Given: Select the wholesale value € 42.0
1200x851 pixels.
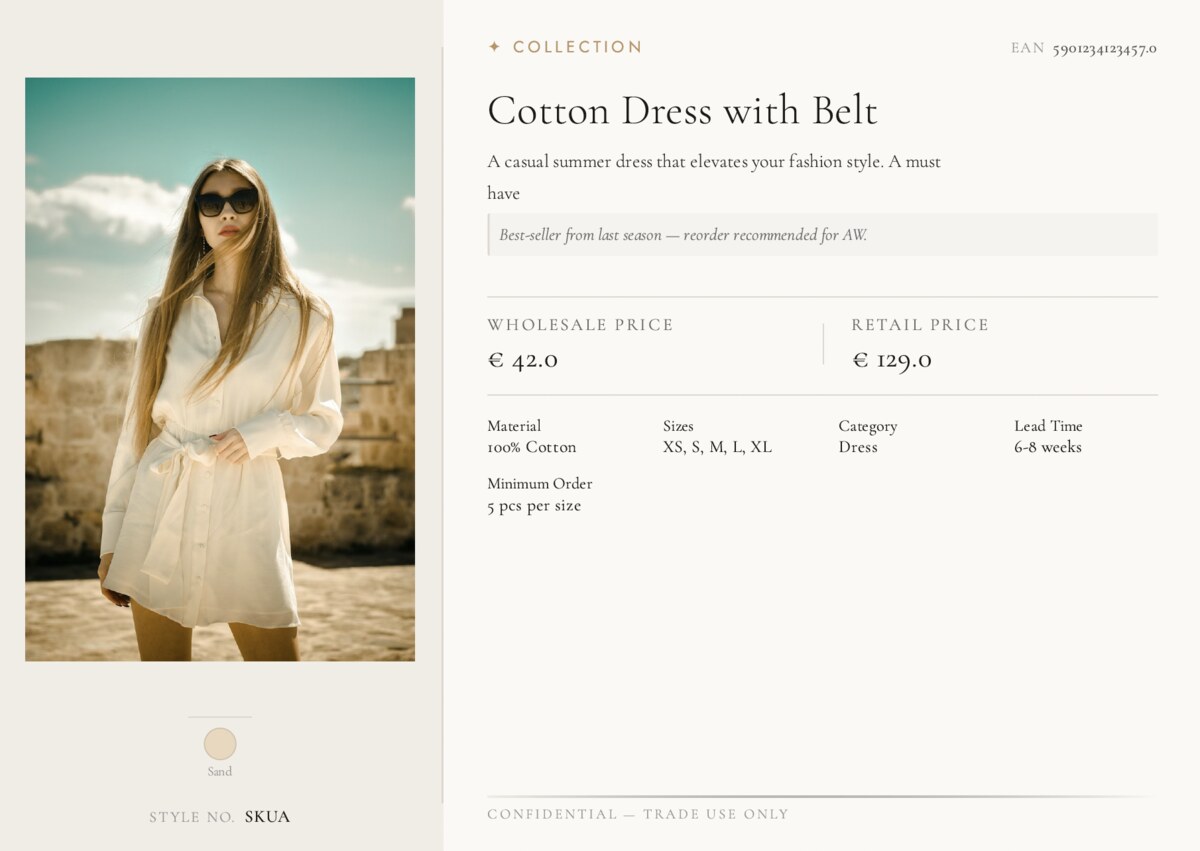Looking at the screenshot, I should click(x=522, y=360).
